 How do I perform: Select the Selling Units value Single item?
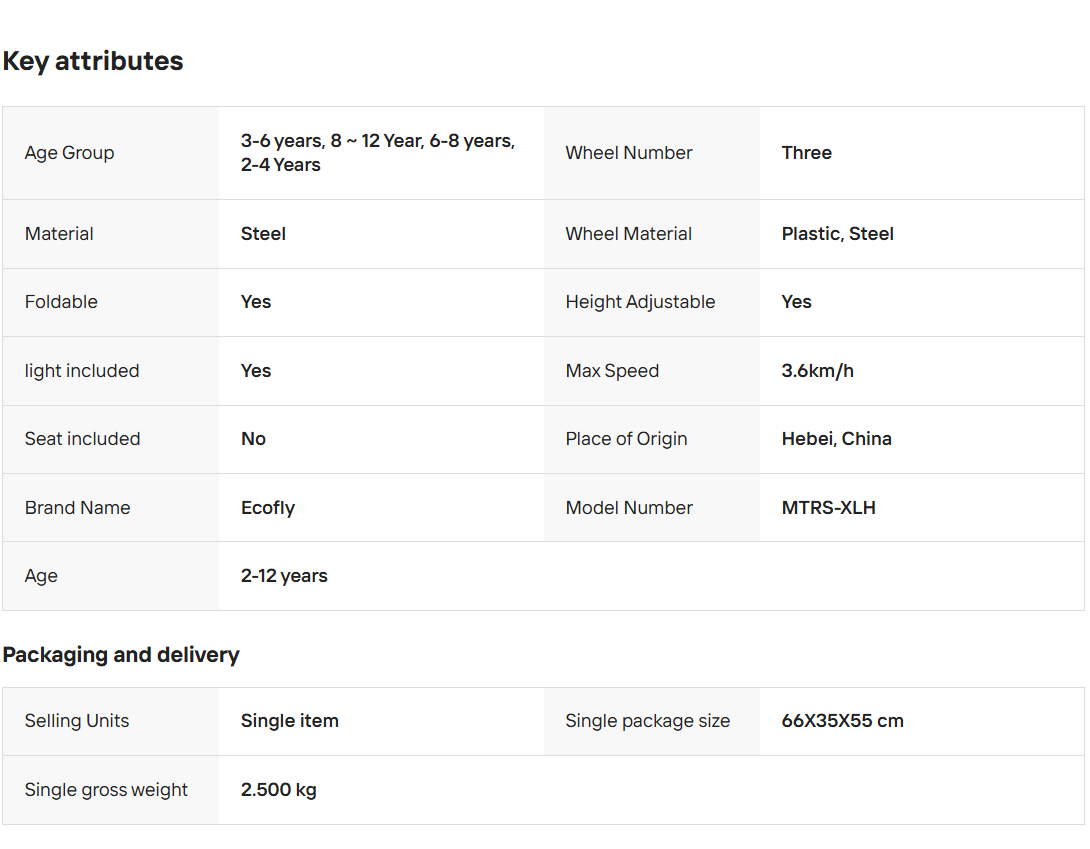tap(289, 721)
